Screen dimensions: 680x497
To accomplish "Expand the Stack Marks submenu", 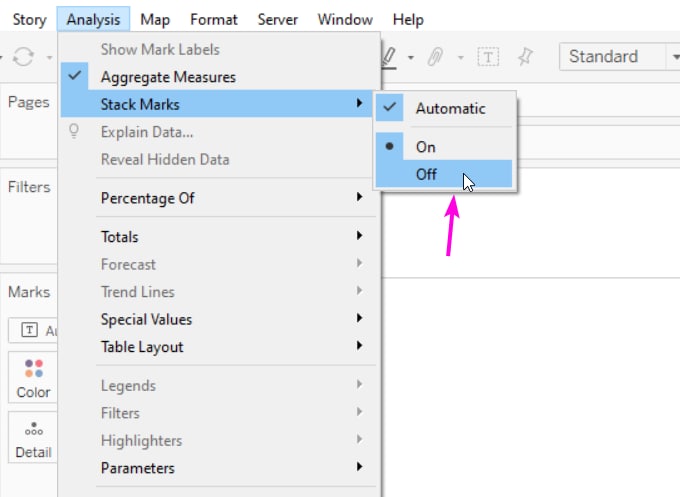I will tap(219, 104).
